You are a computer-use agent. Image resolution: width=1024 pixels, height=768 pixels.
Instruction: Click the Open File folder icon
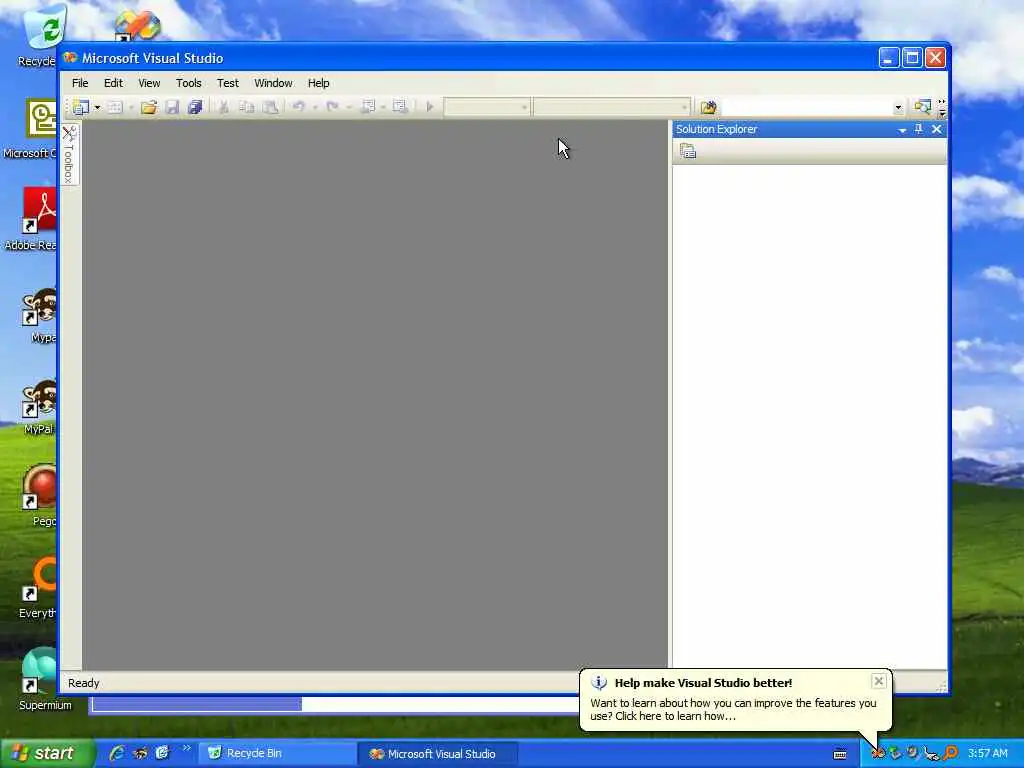(149, 107)
